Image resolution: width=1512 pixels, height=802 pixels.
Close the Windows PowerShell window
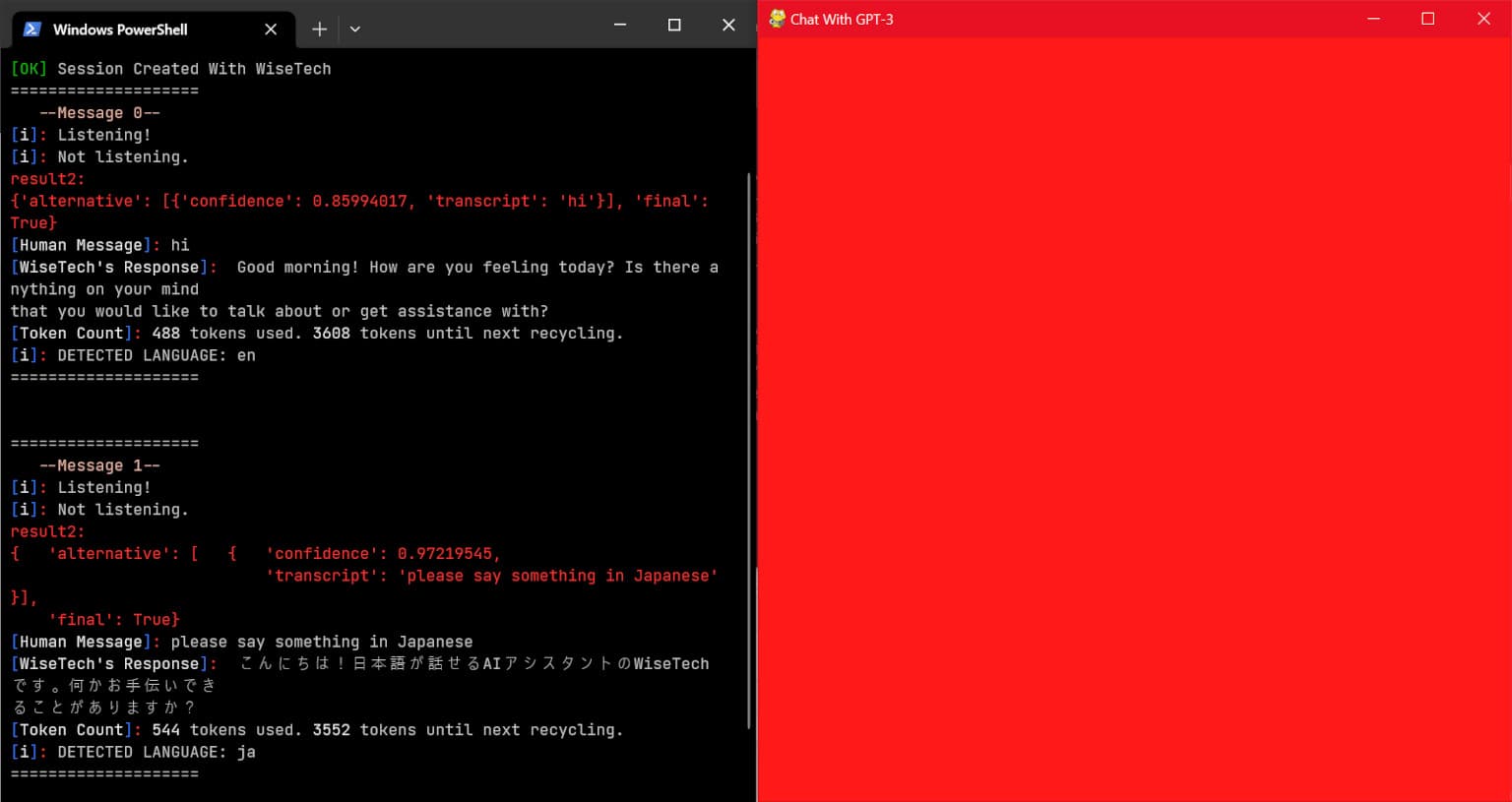(x=728, y=25)
